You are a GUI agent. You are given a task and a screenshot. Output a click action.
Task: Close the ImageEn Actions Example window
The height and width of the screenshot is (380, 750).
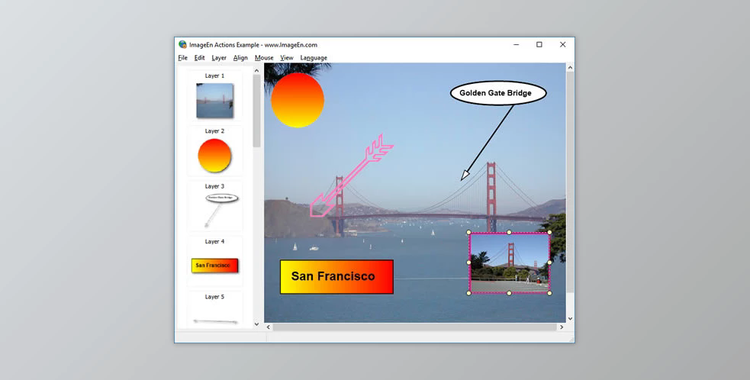562,45
